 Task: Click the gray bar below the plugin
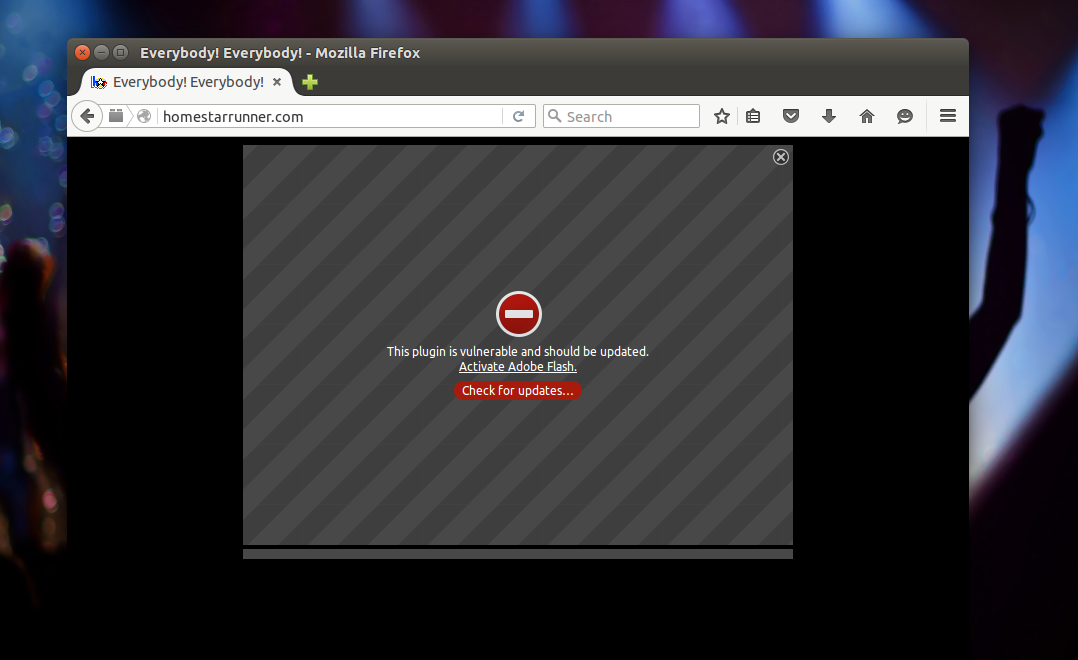518,554
